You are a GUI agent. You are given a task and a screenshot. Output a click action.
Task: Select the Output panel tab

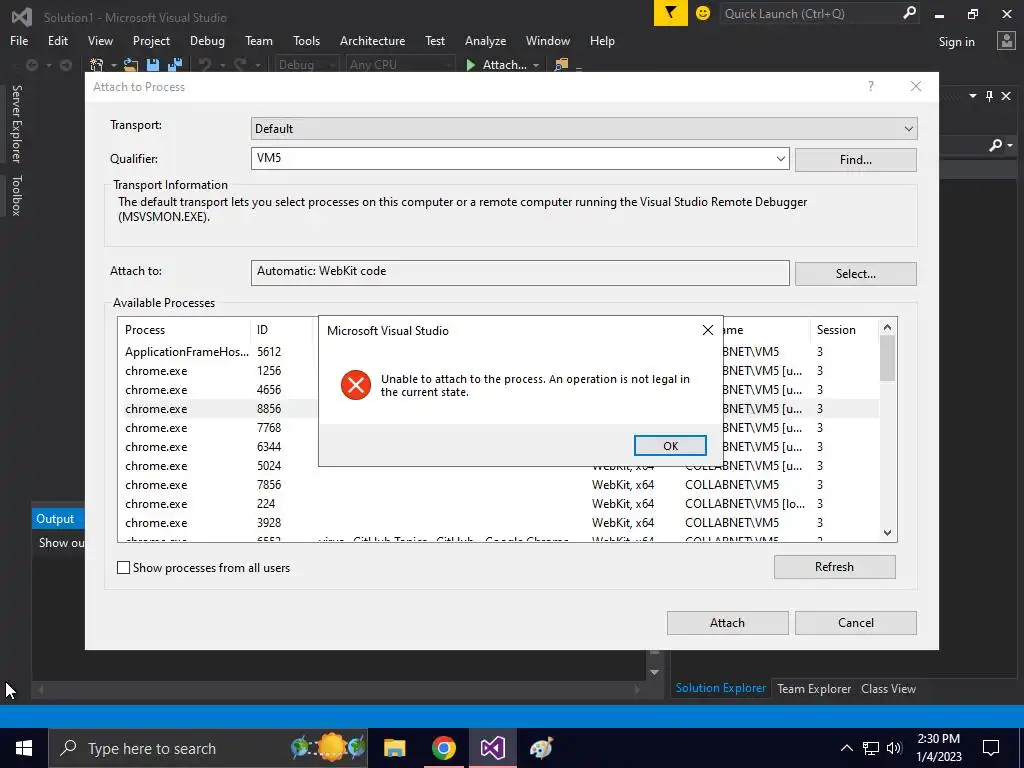(x=56, y=519)
